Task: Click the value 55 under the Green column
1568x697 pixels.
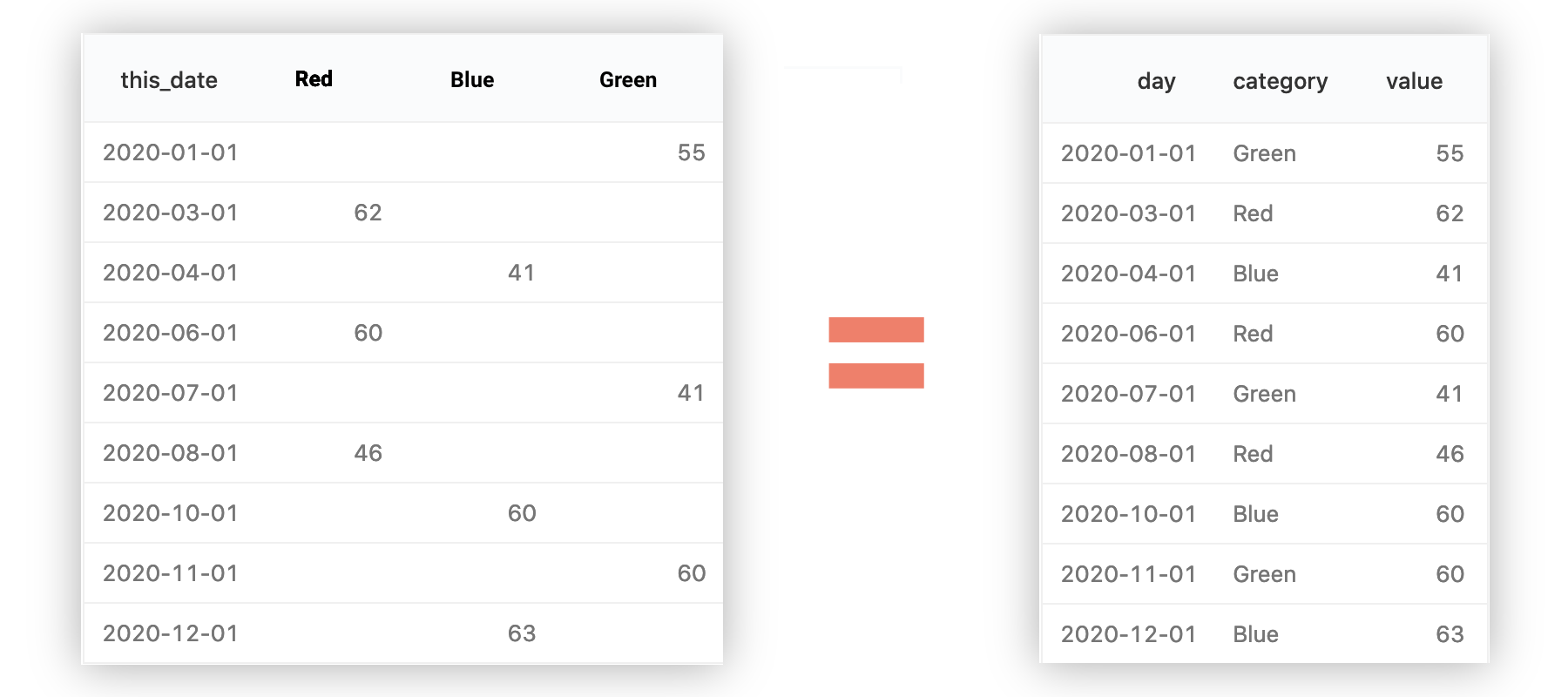Action: click(x=691, y=152)
